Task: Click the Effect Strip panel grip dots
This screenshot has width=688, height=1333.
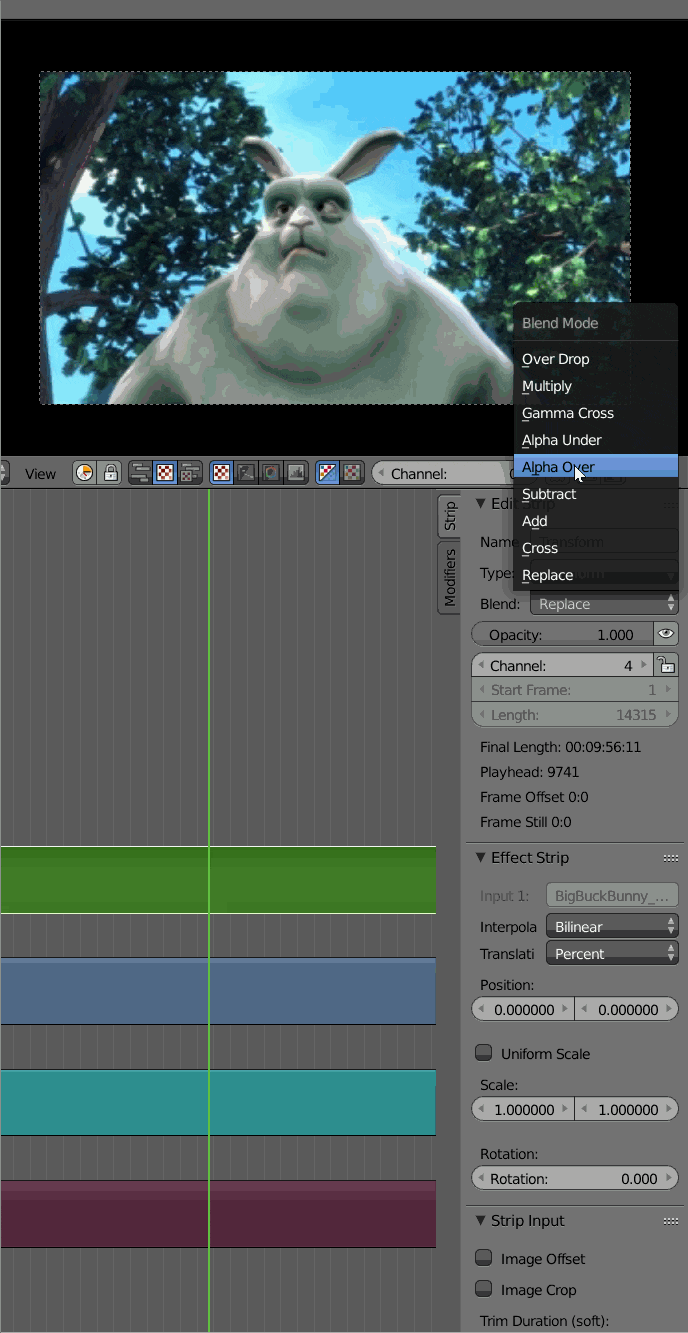Action: click(671, 858)
